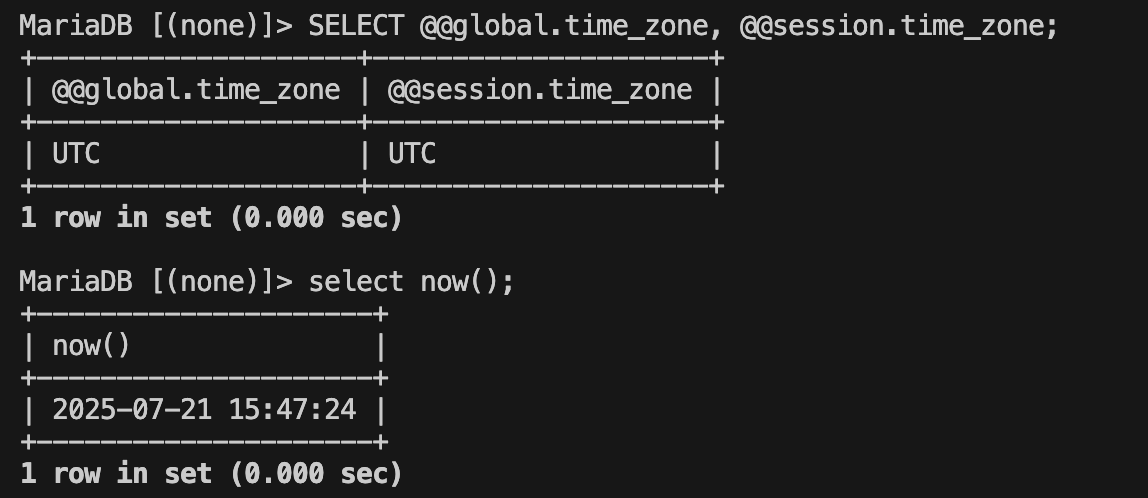Click "(none)" in the second prompt
Viewport: 1148px width, 498px height.
(210, 282)
